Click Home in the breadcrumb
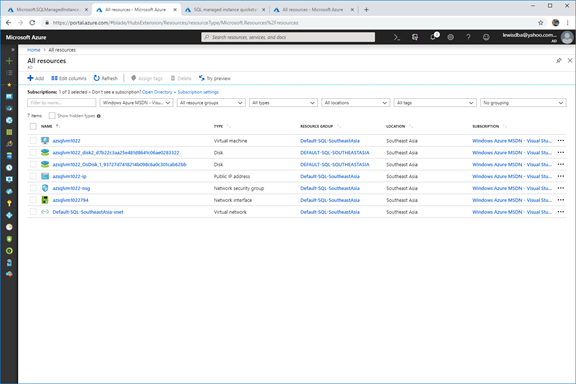 [x=33, y=50]
